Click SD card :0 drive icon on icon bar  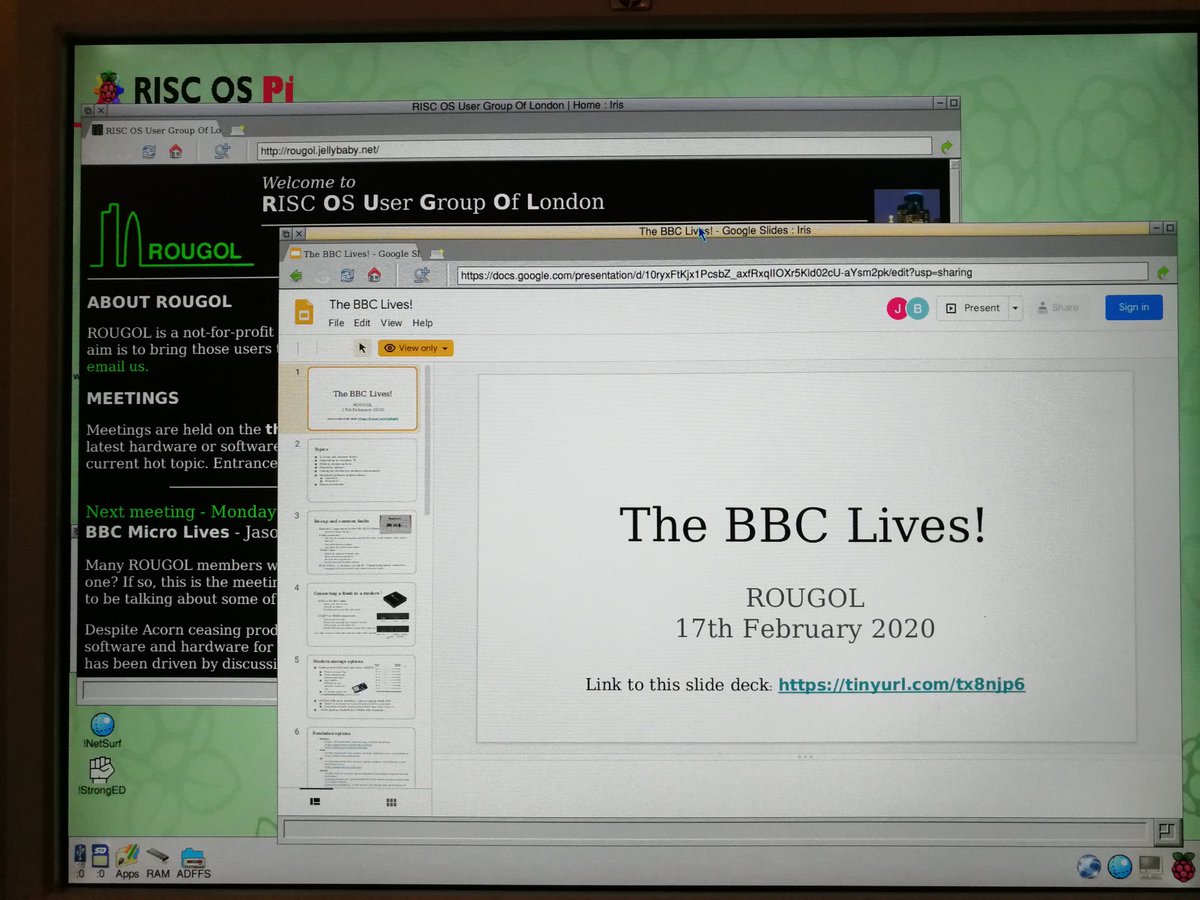click(100, 862)
